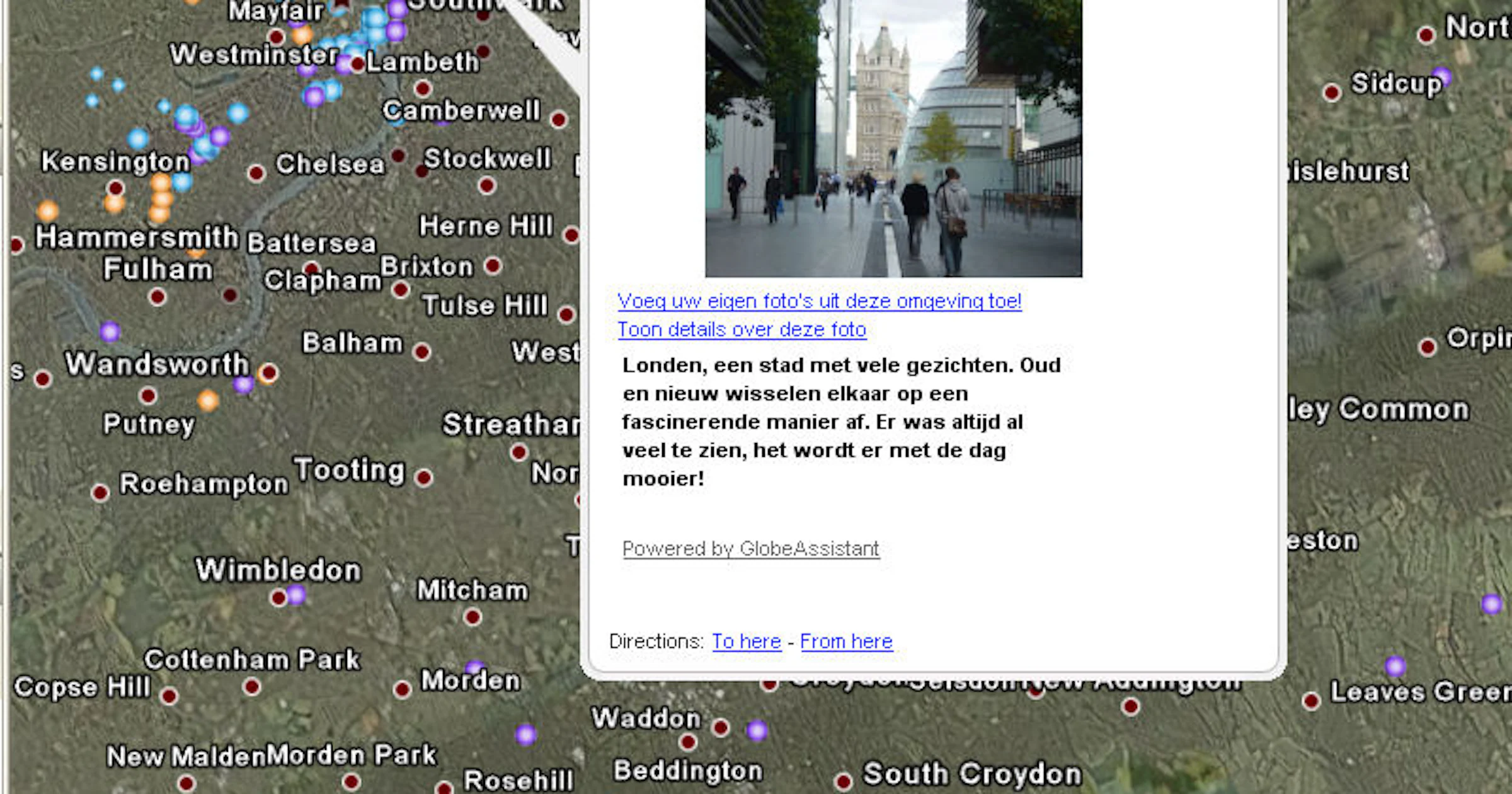Screen dimensions: 1512x794
Task: Get directions 'From here'
Action: click(846, 642)
